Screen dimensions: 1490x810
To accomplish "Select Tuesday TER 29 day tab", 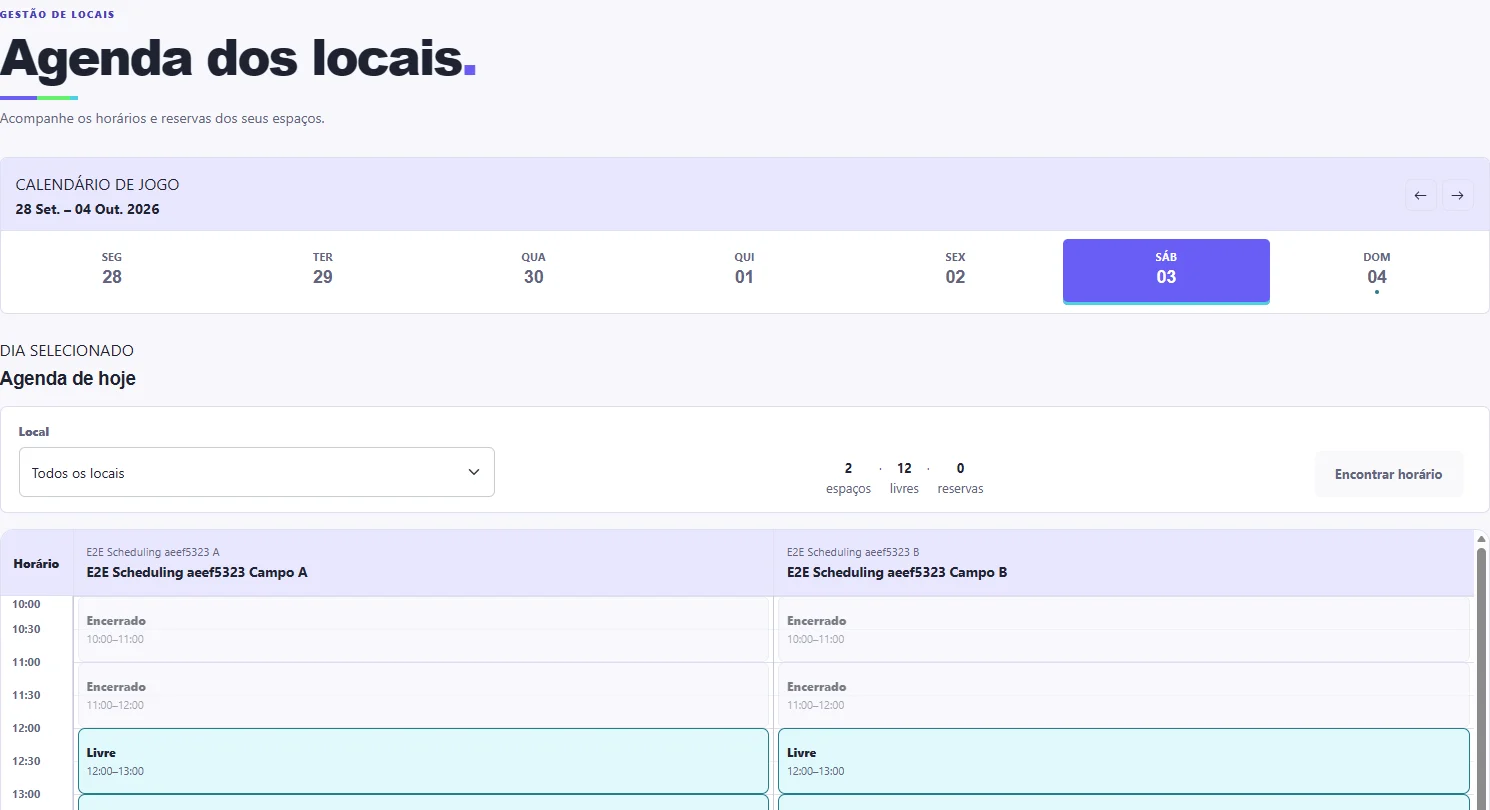I will (x=322, y=271).
